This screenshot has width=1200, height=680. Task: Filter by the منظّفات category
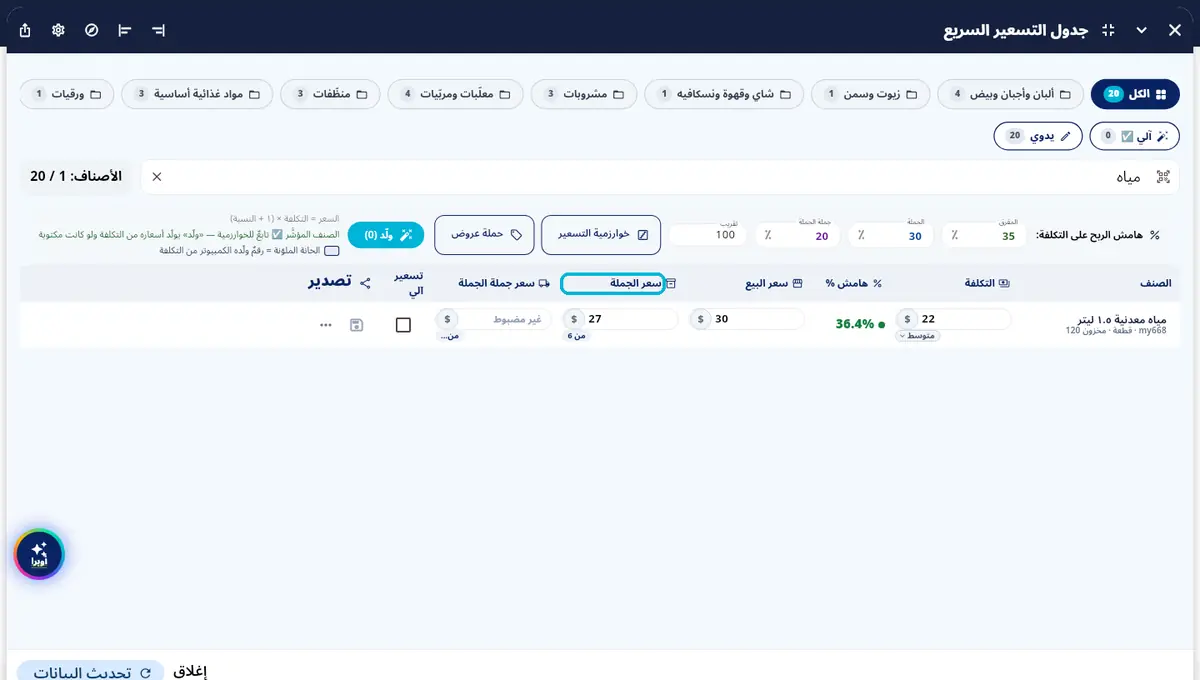(330, 94)
